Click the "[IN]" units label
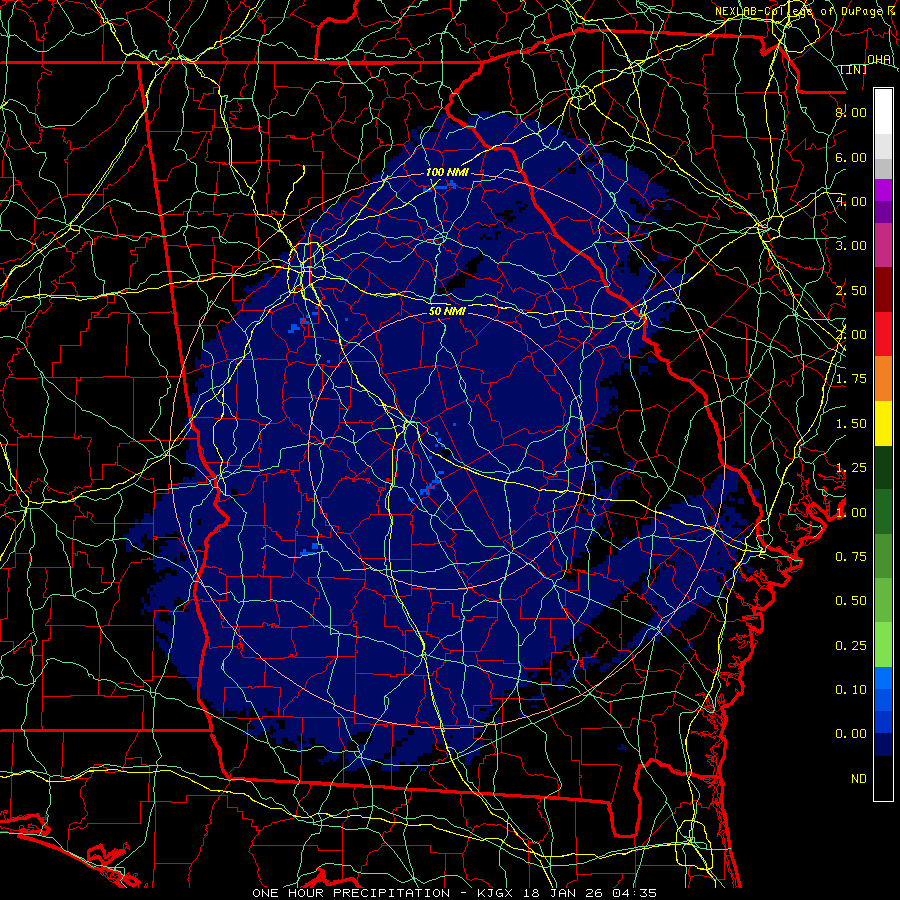The width and height of the screenshot is (900, 900). (x=854, y=69)
